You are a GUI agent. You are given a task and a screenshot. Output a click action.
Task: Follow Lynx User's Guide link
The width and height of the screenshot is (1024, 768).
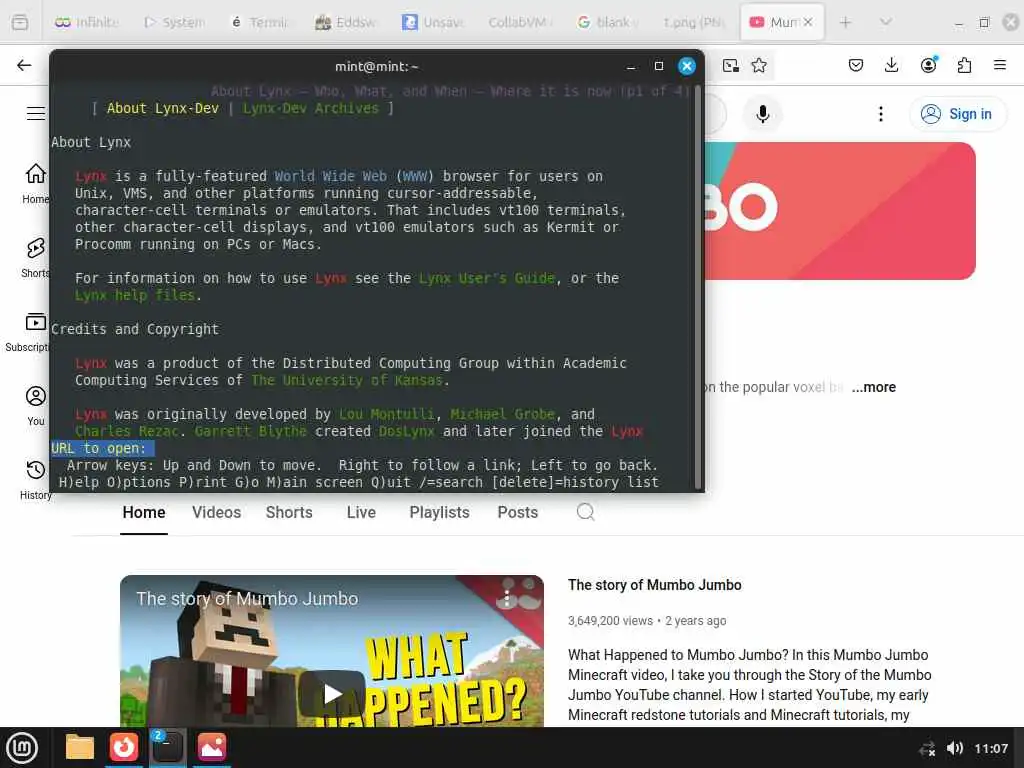point(487,278)
